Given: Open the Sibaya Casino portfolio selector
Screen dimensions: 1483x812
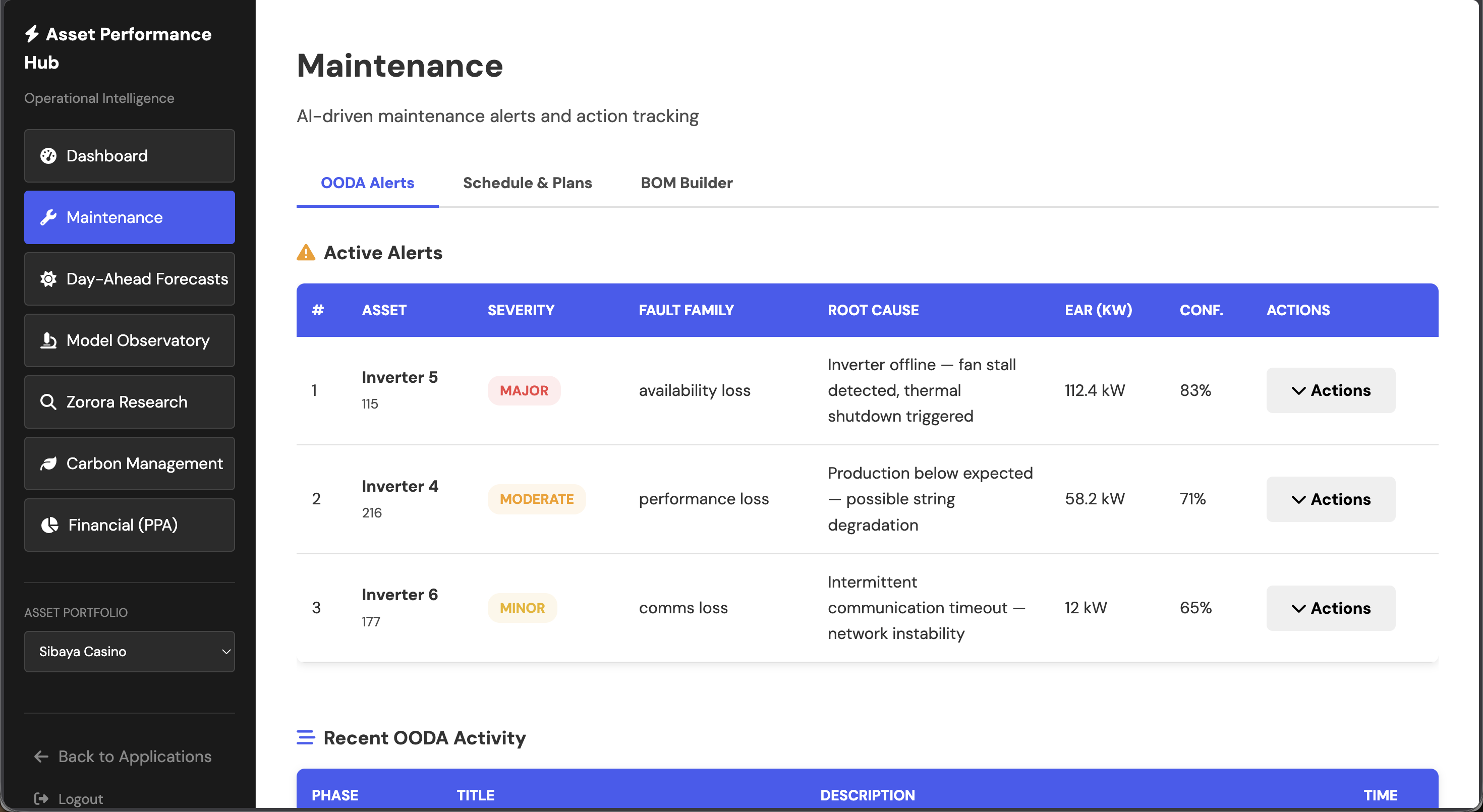Looking at the screenshot, I should [x=130, y=652].
